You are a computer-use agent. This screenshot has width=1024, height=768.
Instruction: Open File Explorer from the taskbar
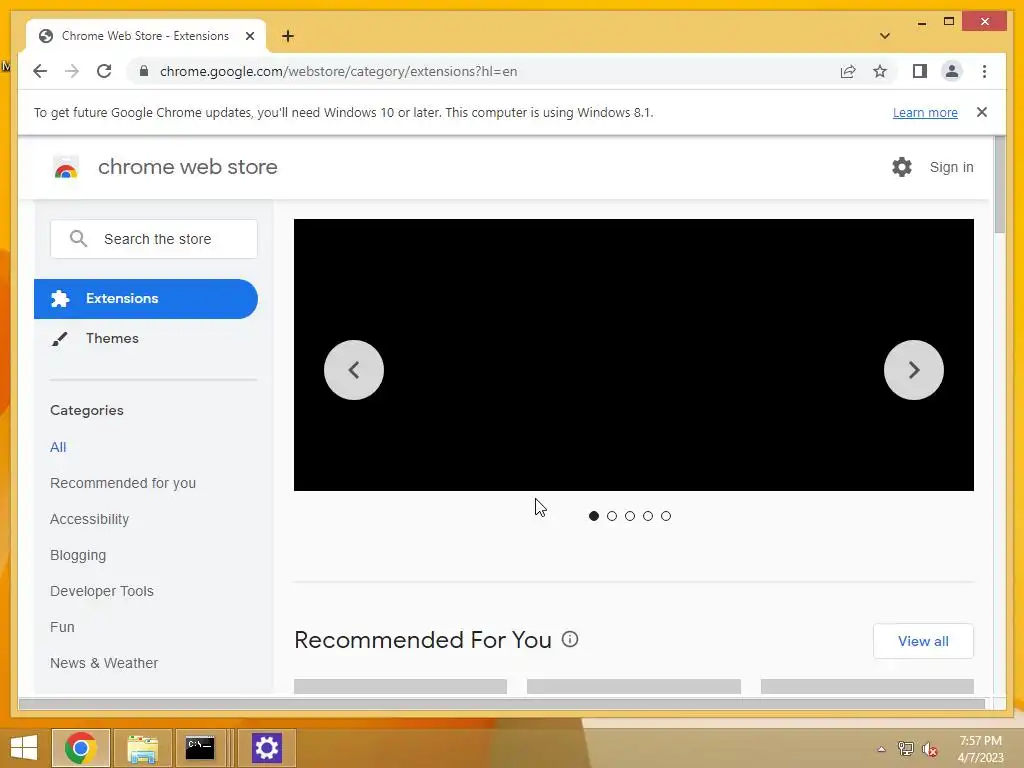click(142, 748)
